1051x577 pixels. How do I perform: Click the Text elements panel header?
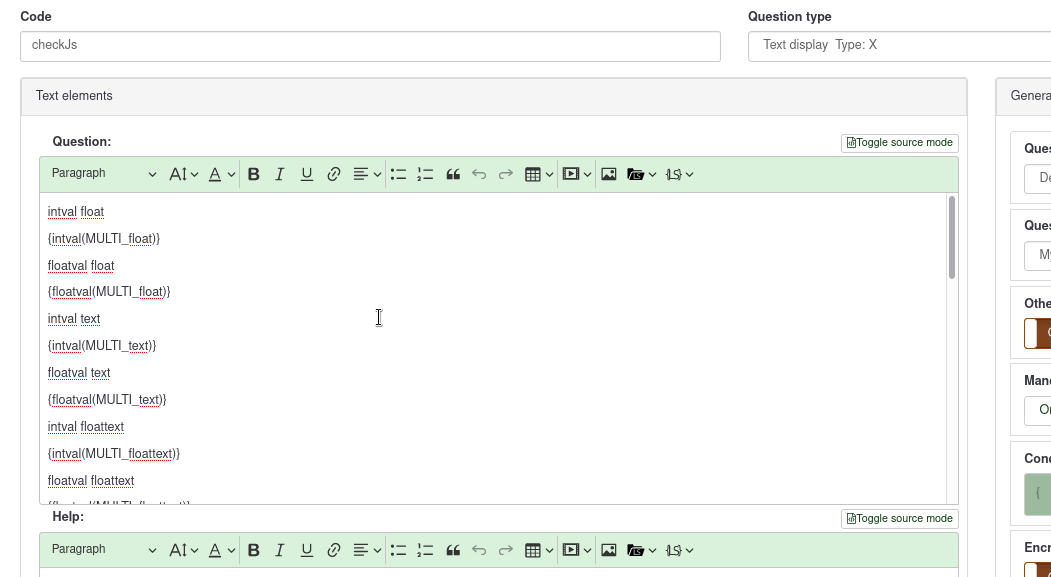(494, 97)
